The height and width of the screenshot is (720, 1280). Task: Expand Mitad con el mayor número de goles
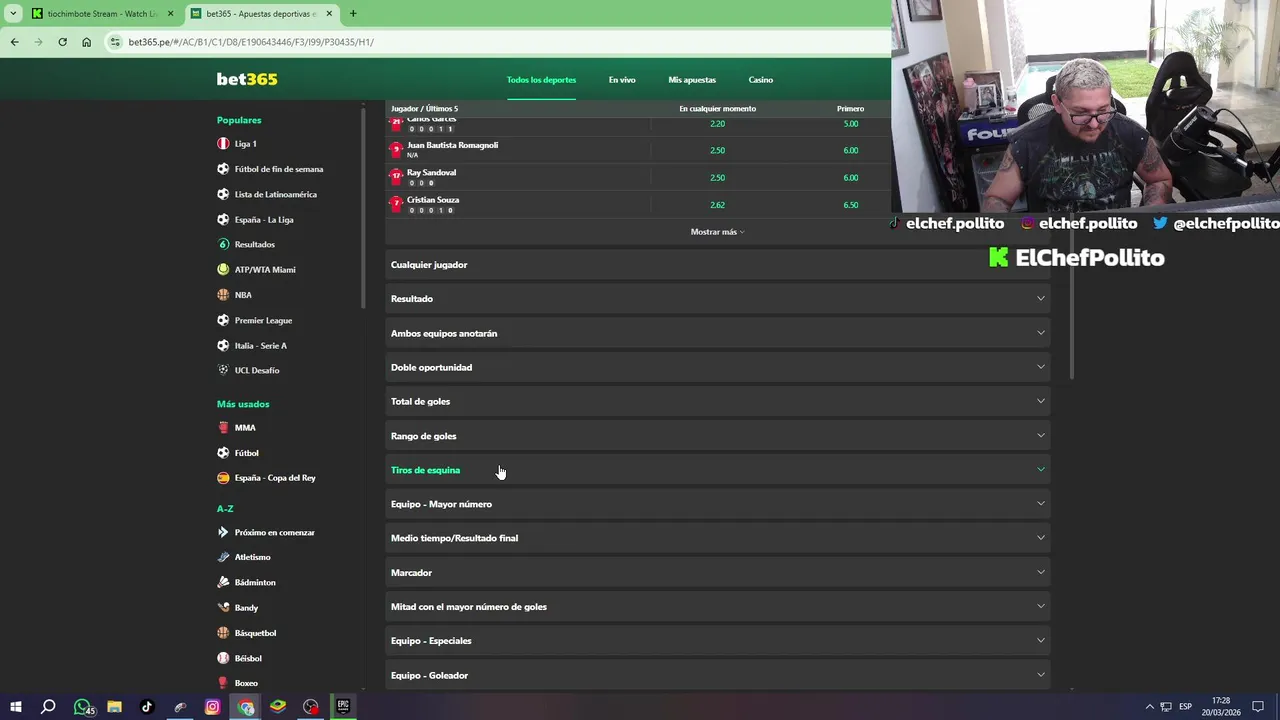[717, 607]
